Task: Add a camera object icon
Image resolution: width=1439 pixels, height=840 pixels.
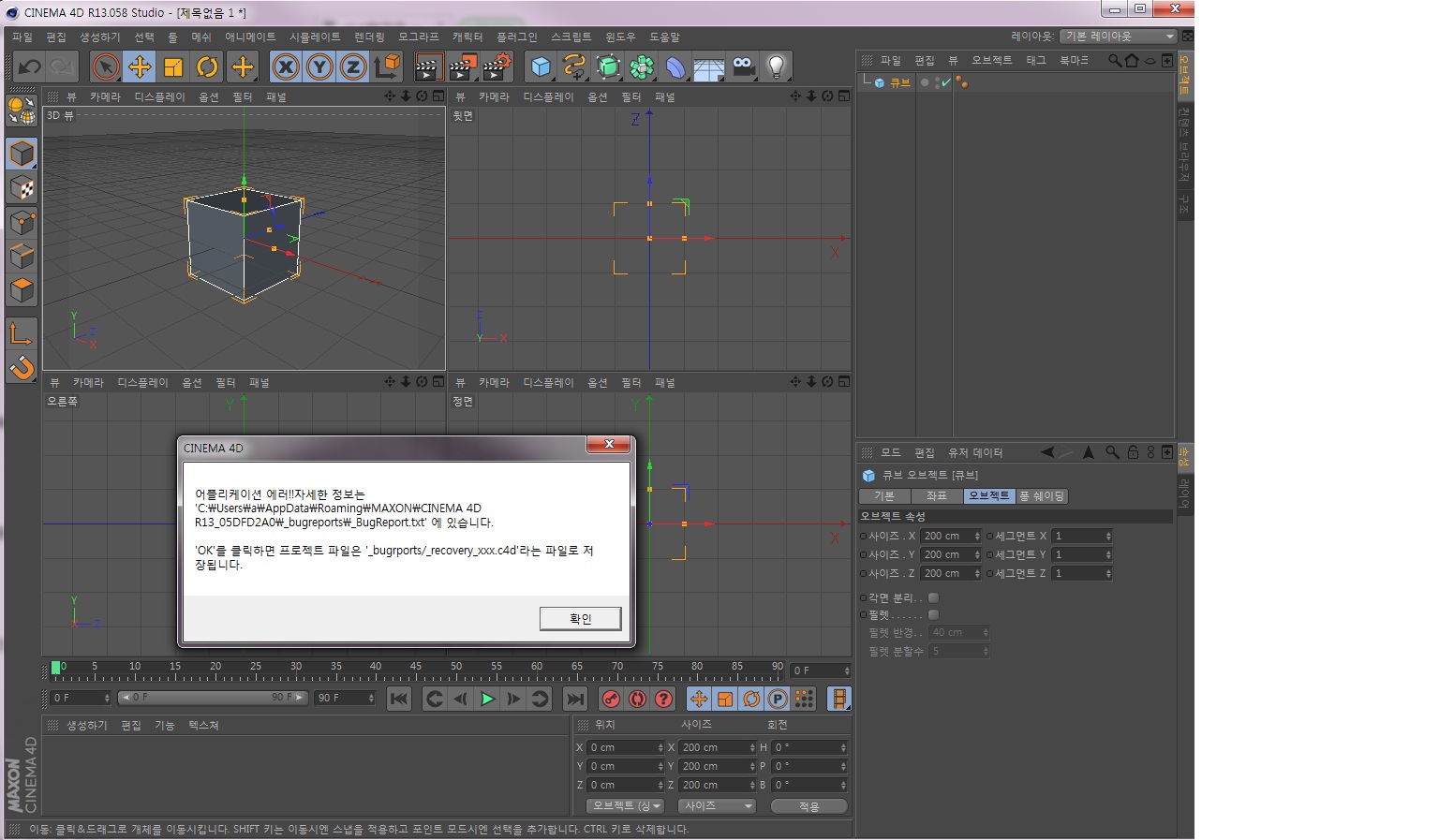Action: tap(743, 66)
